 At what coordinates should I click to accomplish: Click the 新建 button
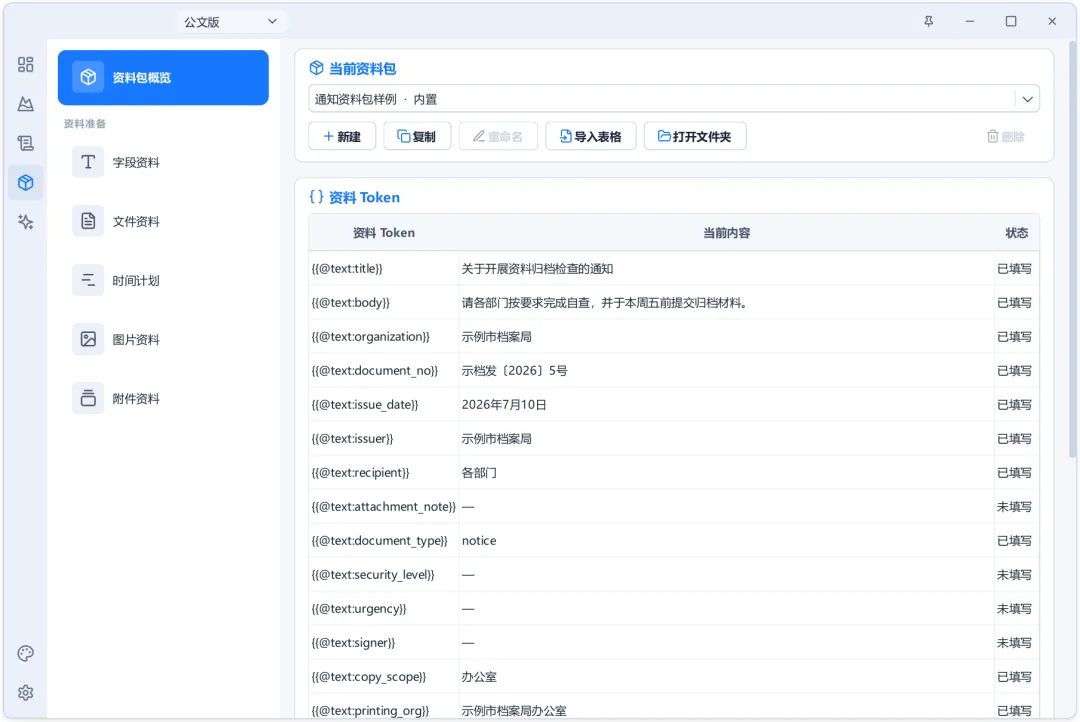click(x=342, y=136)
